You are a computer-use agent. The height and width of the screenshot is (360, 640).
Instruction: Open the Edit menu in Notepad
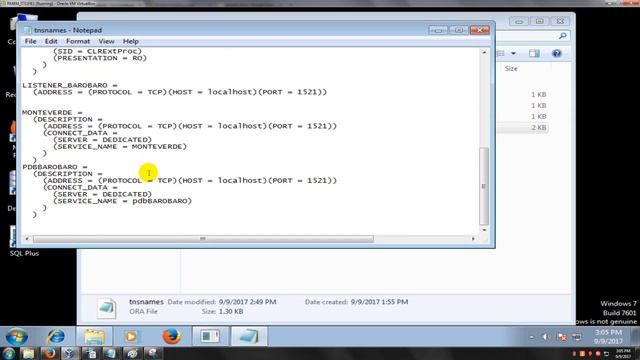51,41
